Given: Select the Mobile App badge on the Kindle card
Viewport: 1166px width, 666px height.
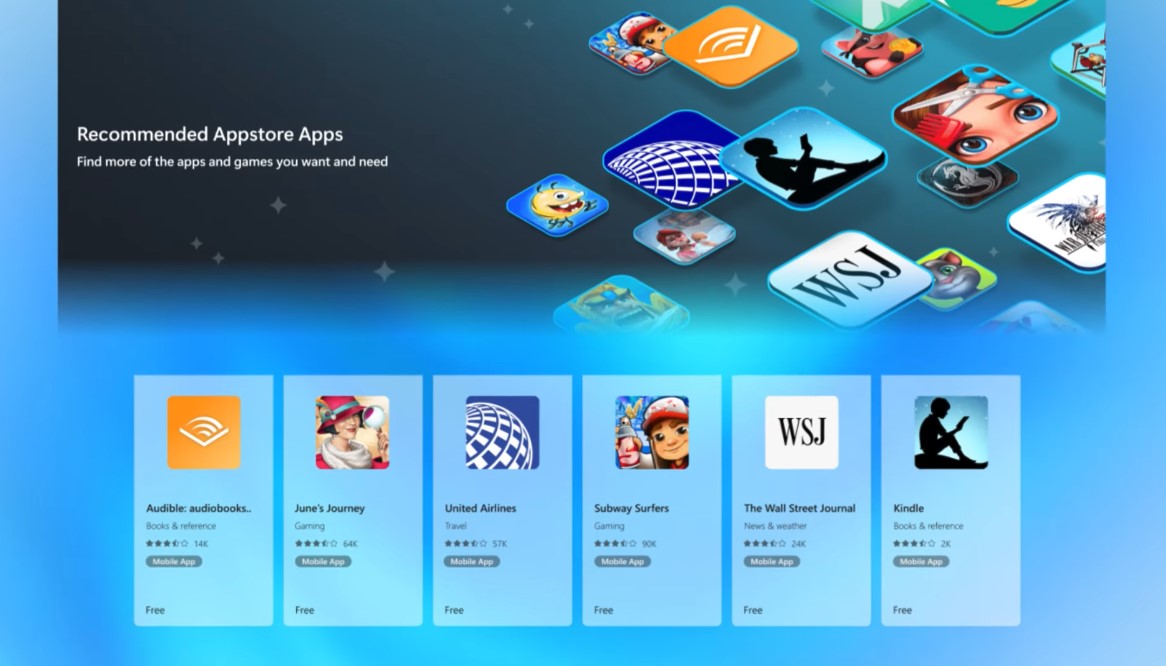Looking at the screenshot, I should coord(921,562).
